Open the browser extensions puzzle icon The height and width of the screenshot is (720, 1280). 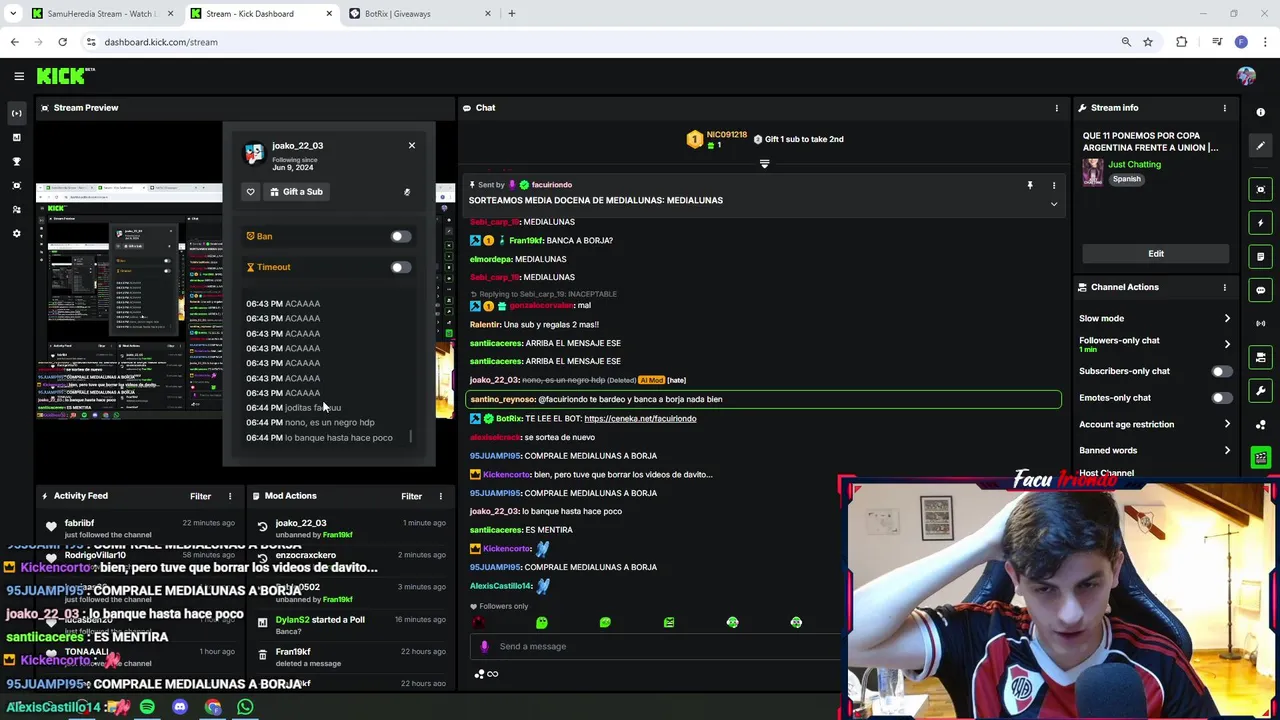[1182, 42]
